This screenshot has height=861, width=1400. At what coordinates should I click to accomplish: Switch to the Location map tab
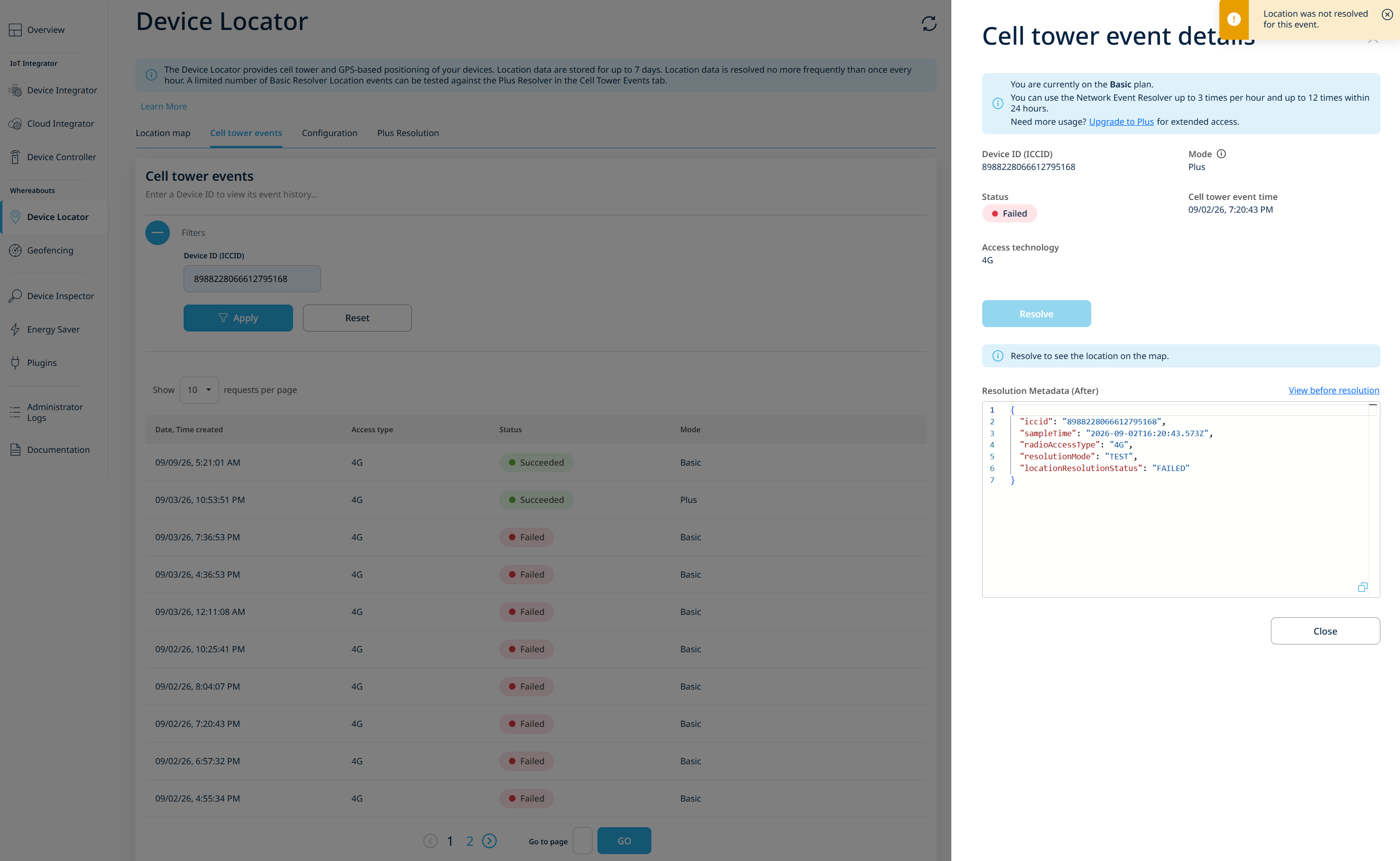coord(163,133)
